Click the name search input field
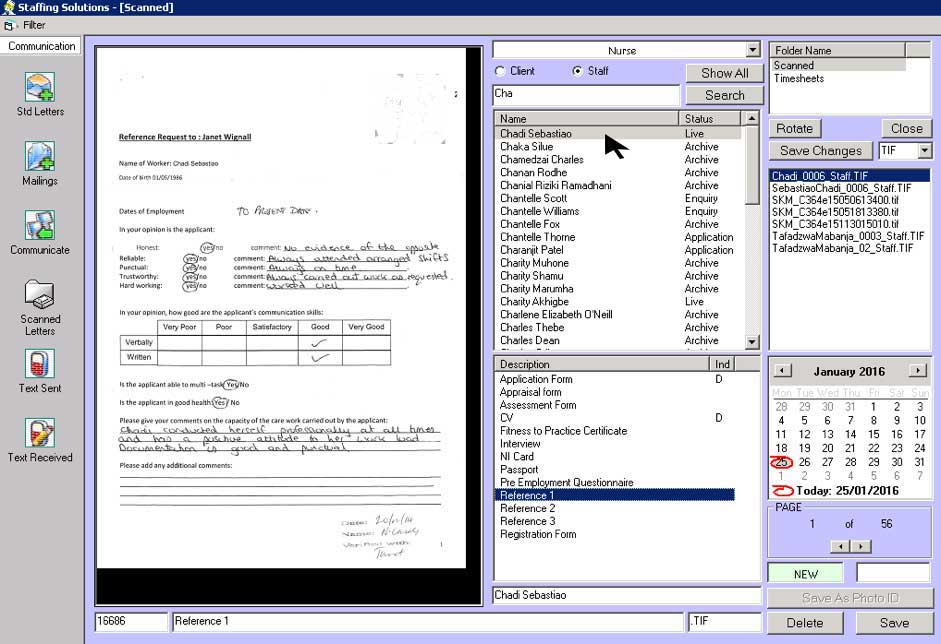Screen dimensions: 941x644 pos(586,94)
